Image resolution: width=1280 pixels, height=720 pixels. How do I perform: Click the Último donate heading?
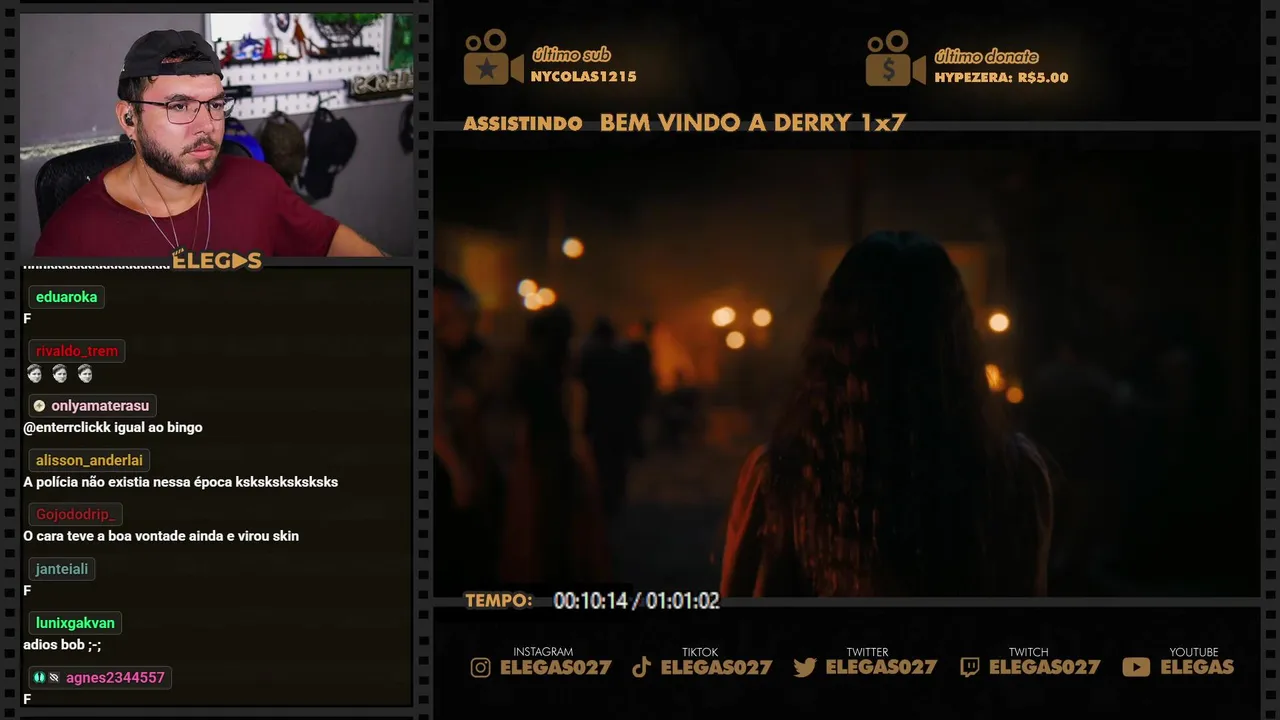(x=986, y=56)
